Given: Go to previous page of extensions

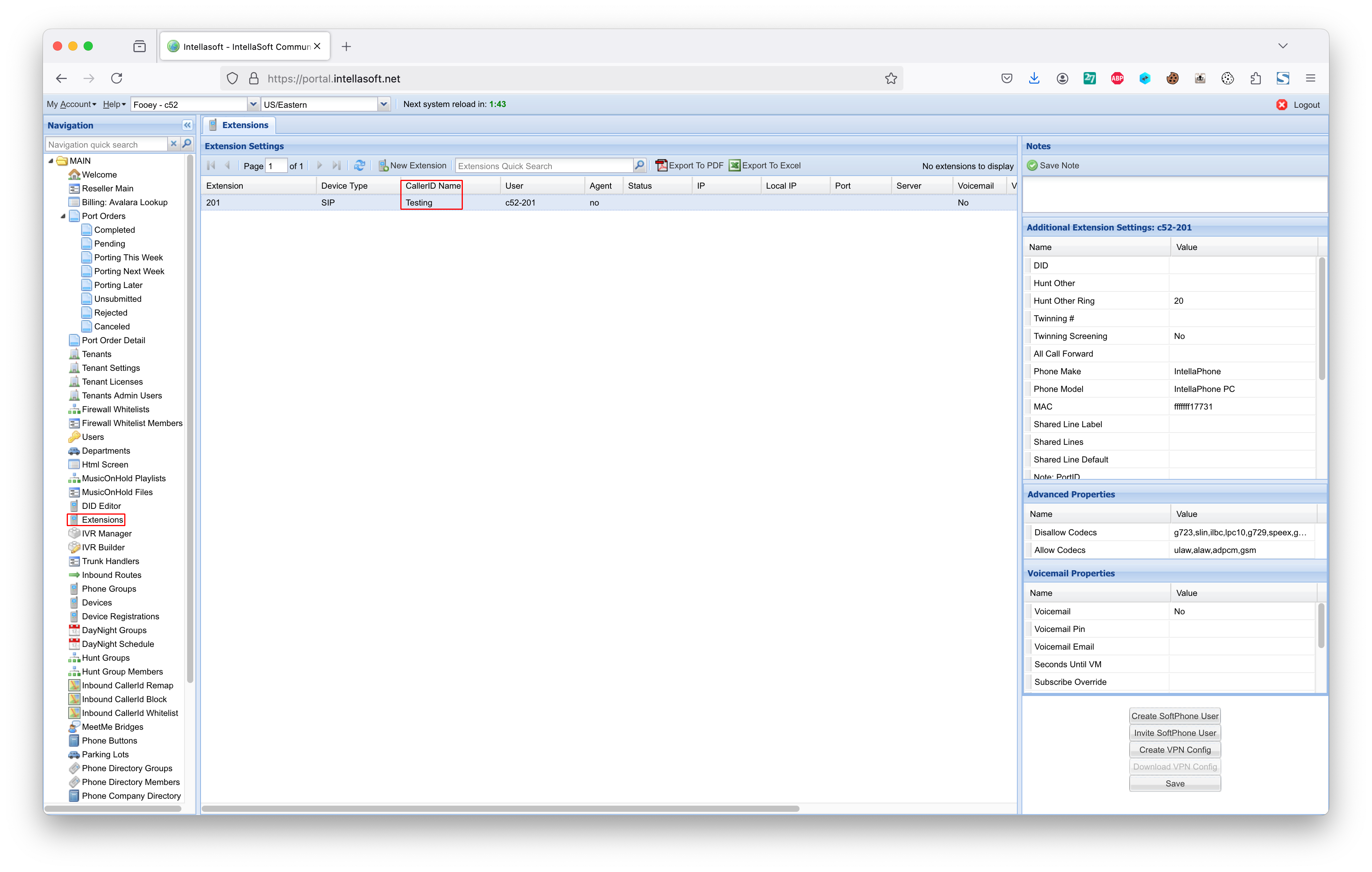Looking at the screenshot, I should pyautogui.click(x=227, y=165).
